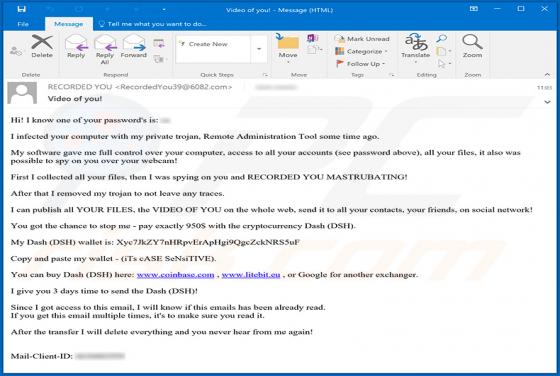Image resolution: width=560 pixels, height=376 pixels.
Task: Click the sender name RECORDED YOU
Action: 80,87
